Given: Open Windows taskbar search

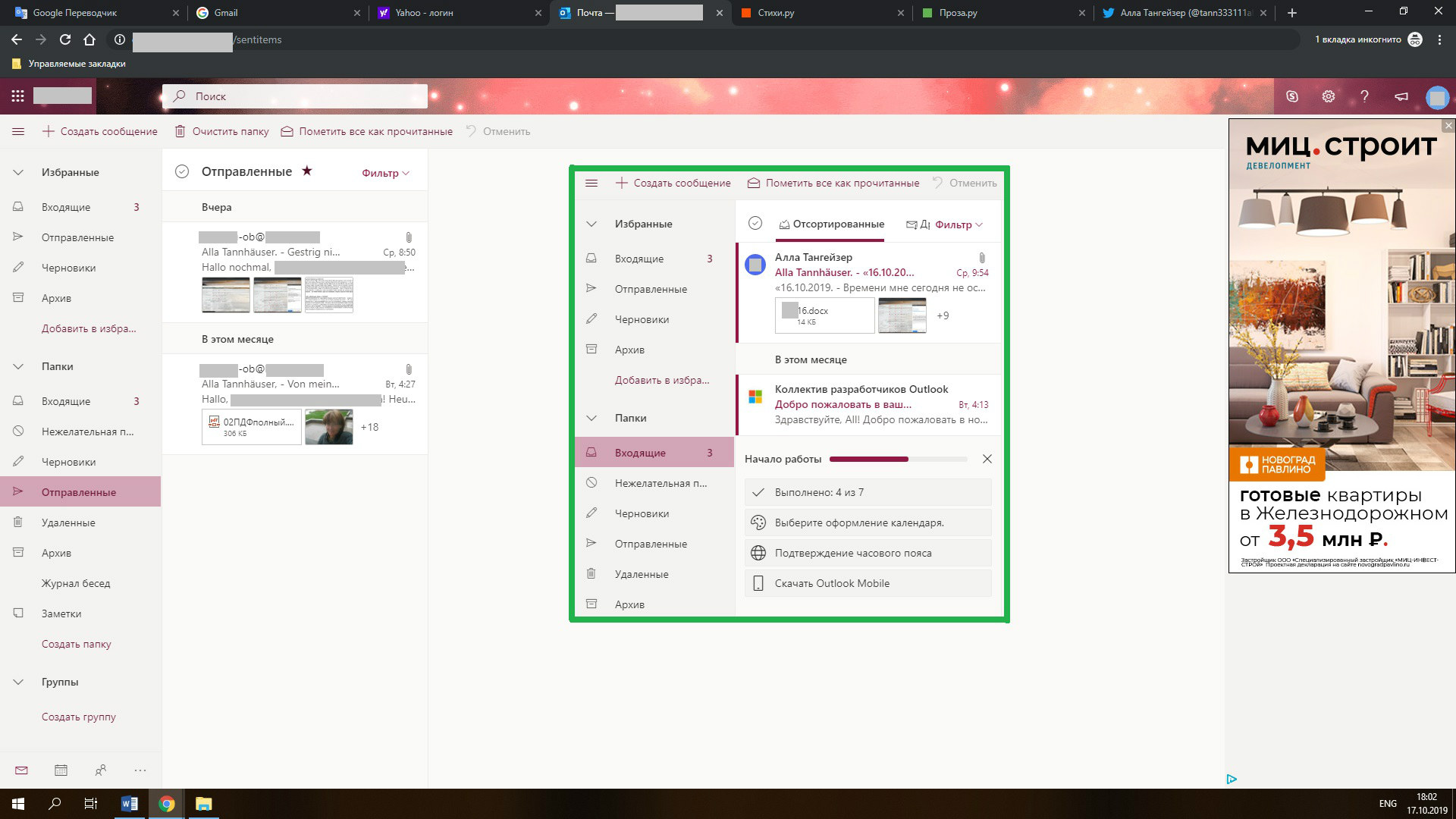Looking at the screenshot, I should pos(55,804).
